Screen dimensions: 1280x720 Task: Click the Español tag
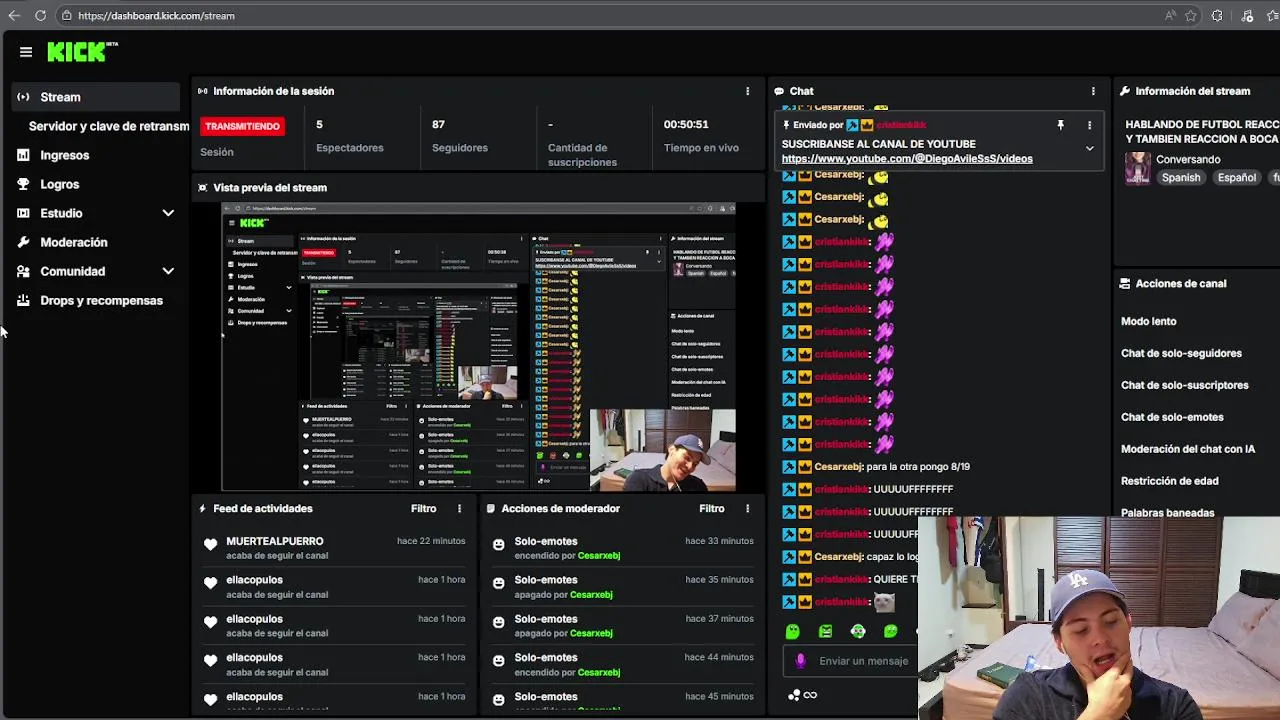pos(1236,178)
